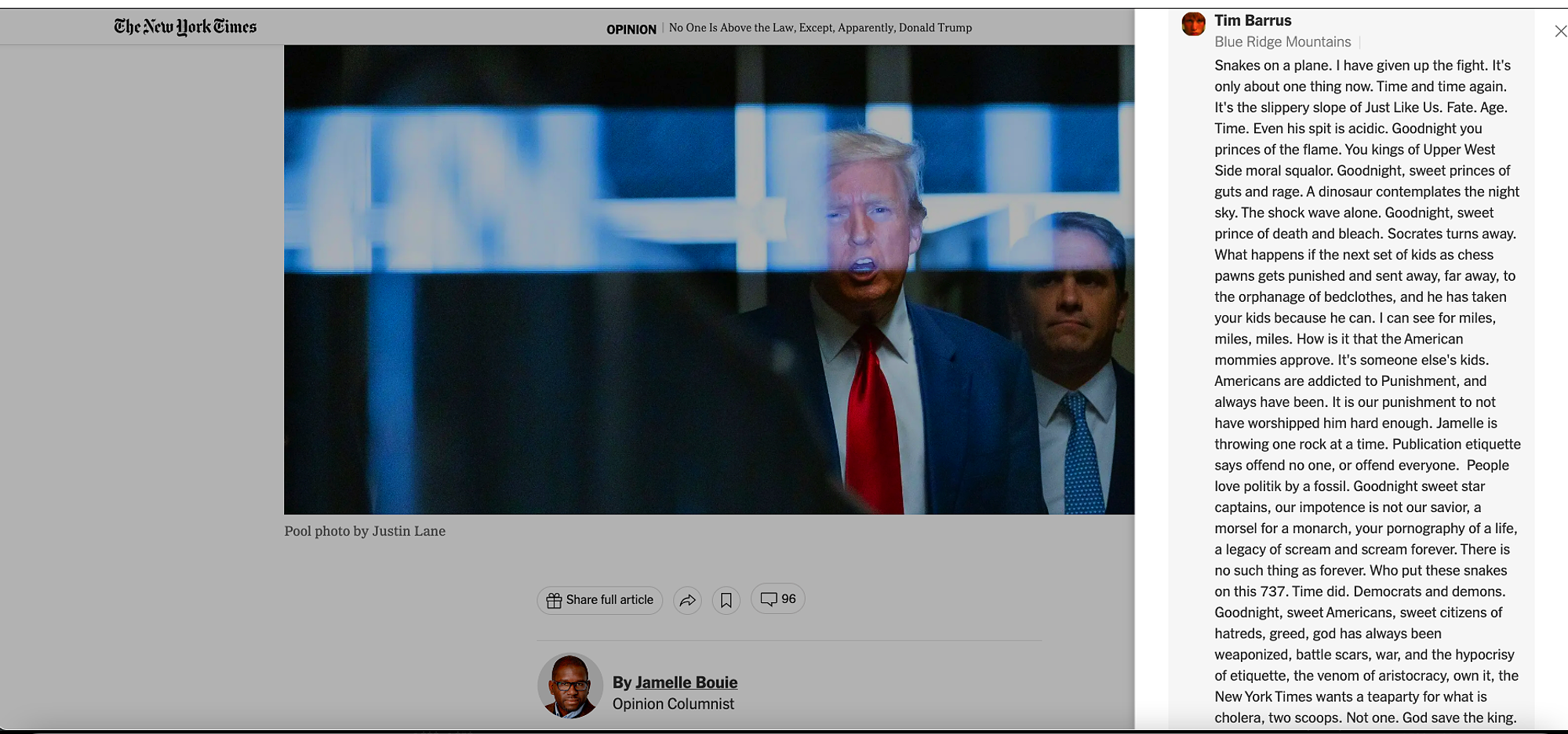Click the location Blue Ridge Mountains
The width and height of the screenshot is (1568, 734).
click(x=1282, y=42)
